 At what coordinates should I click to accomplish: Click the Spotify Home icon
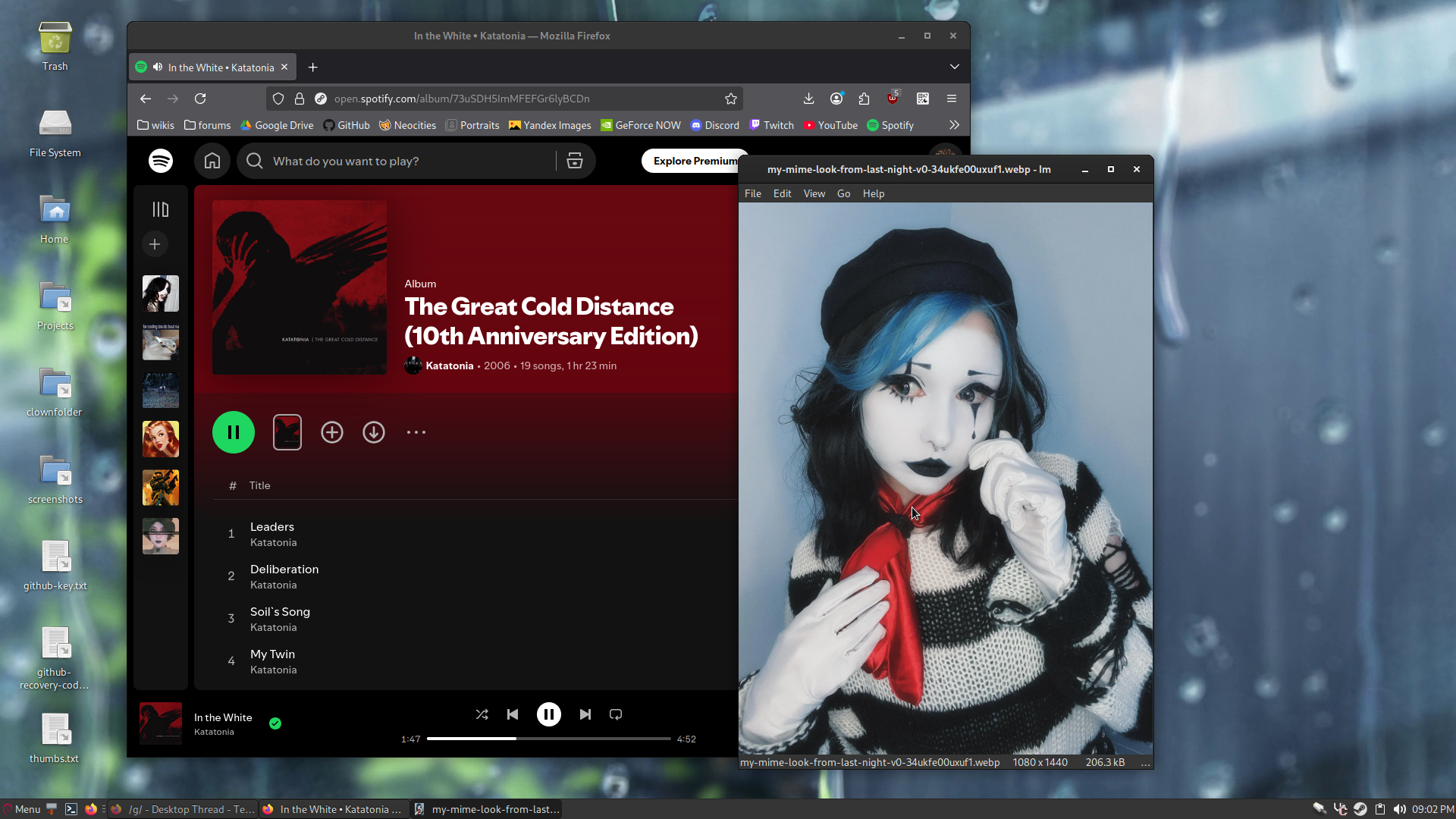212,161
